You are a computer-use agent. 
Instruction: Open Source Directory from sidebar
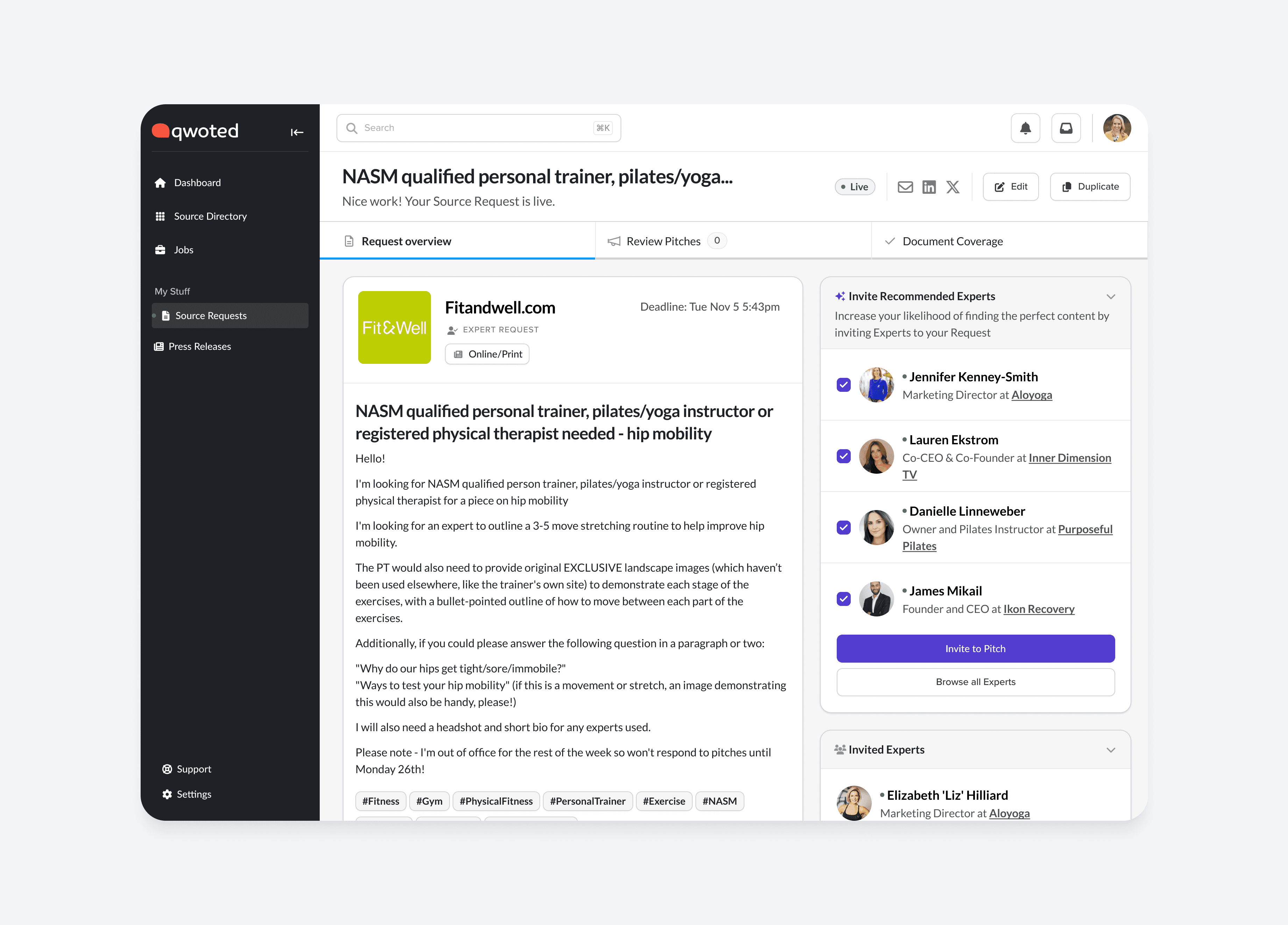point(210,216)
